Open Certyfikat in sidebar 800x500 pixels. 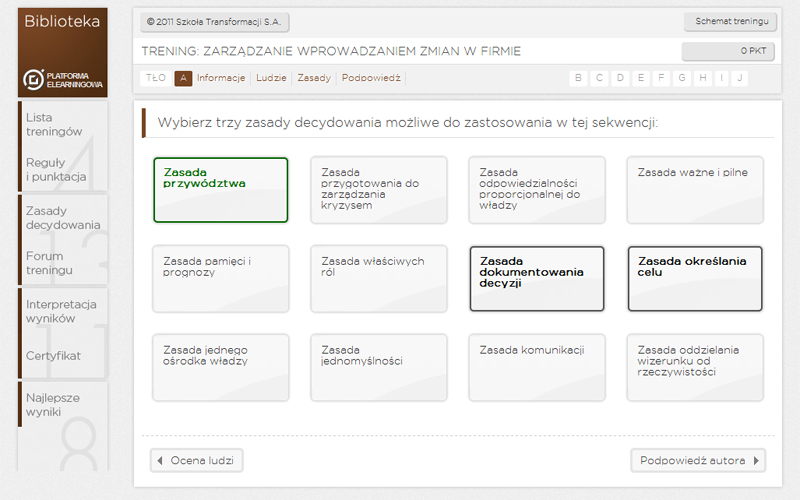click(53, 356)
